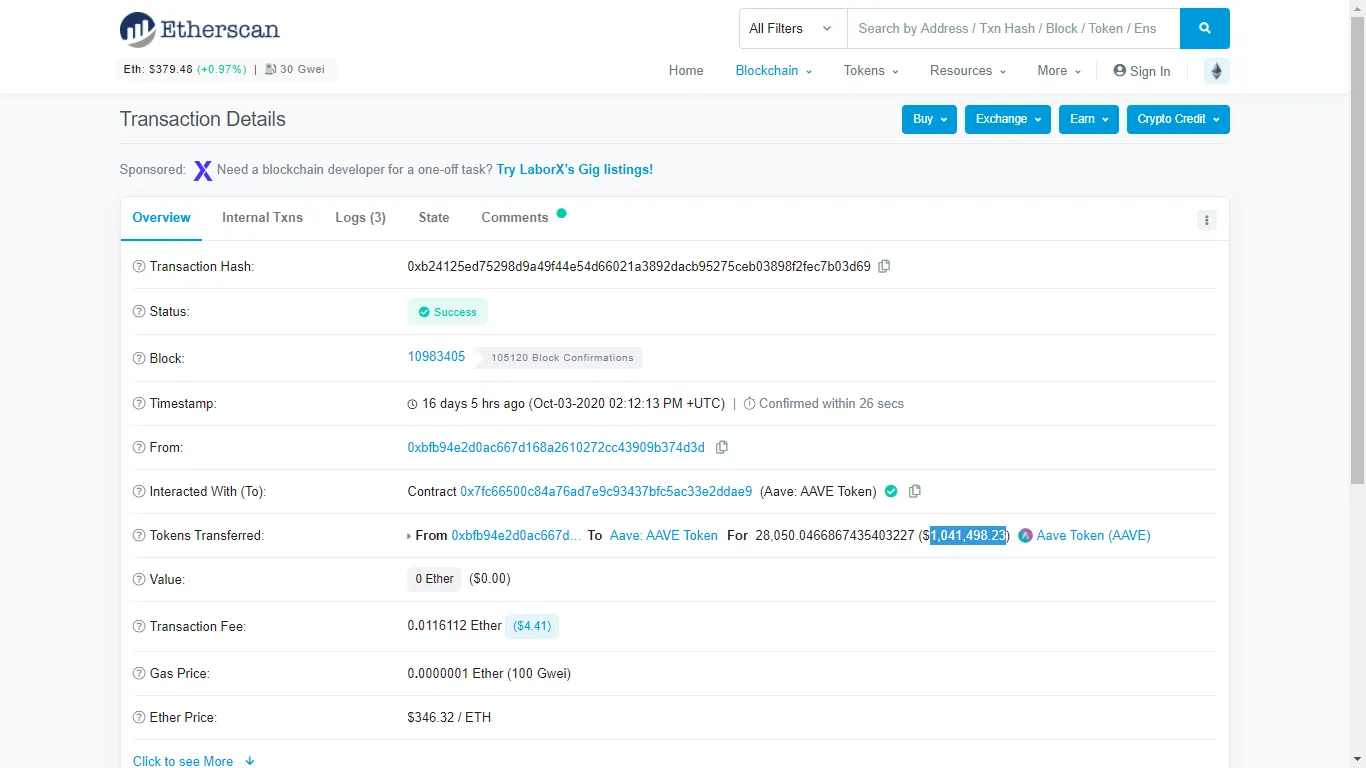Click the user icon next to Sign In
This screenshot has width=1366, height=768.
pyautogui.click(x=1120, y=71)
